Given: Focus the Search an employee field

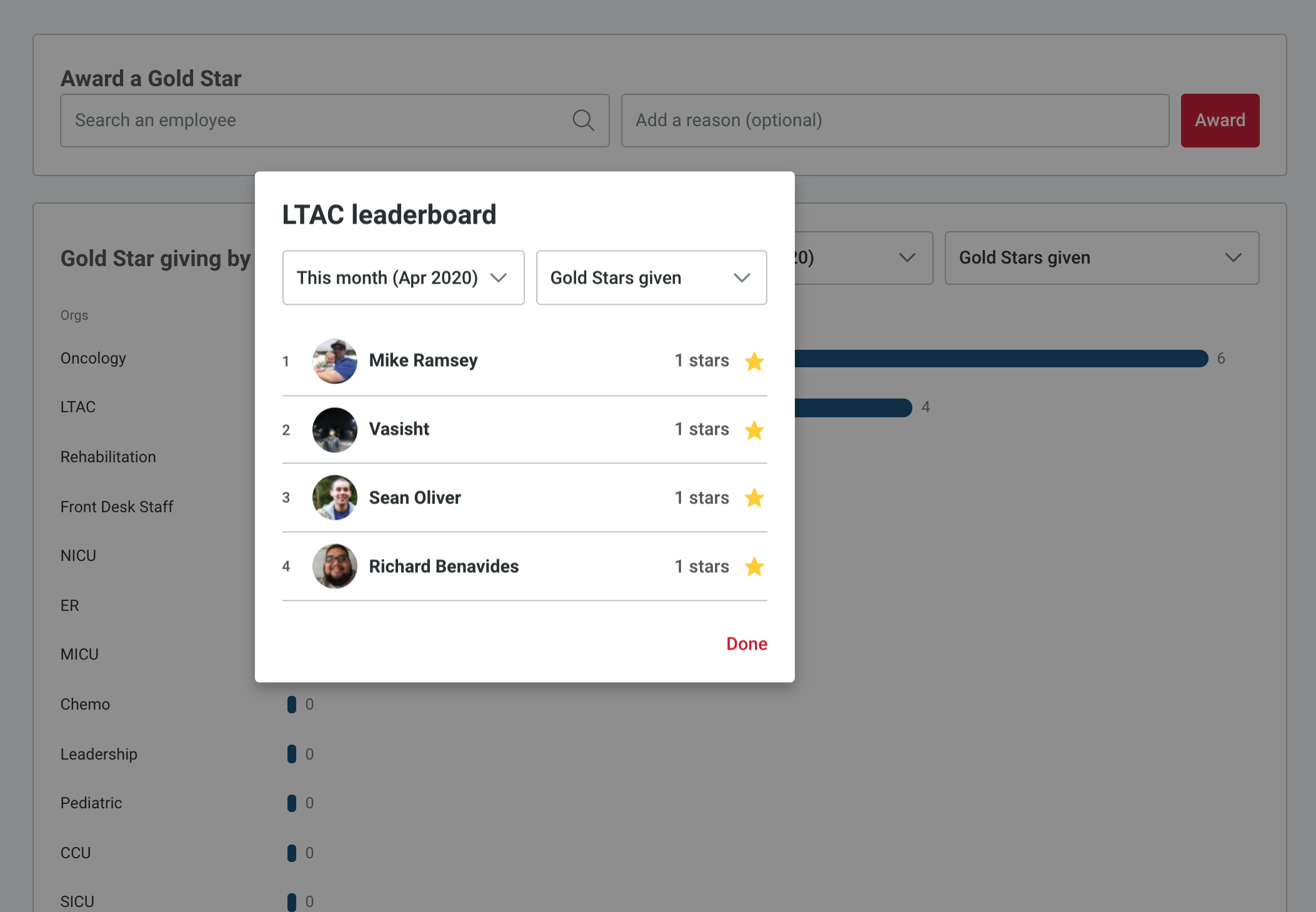Looking at the screenshot, I should point(335,121).
